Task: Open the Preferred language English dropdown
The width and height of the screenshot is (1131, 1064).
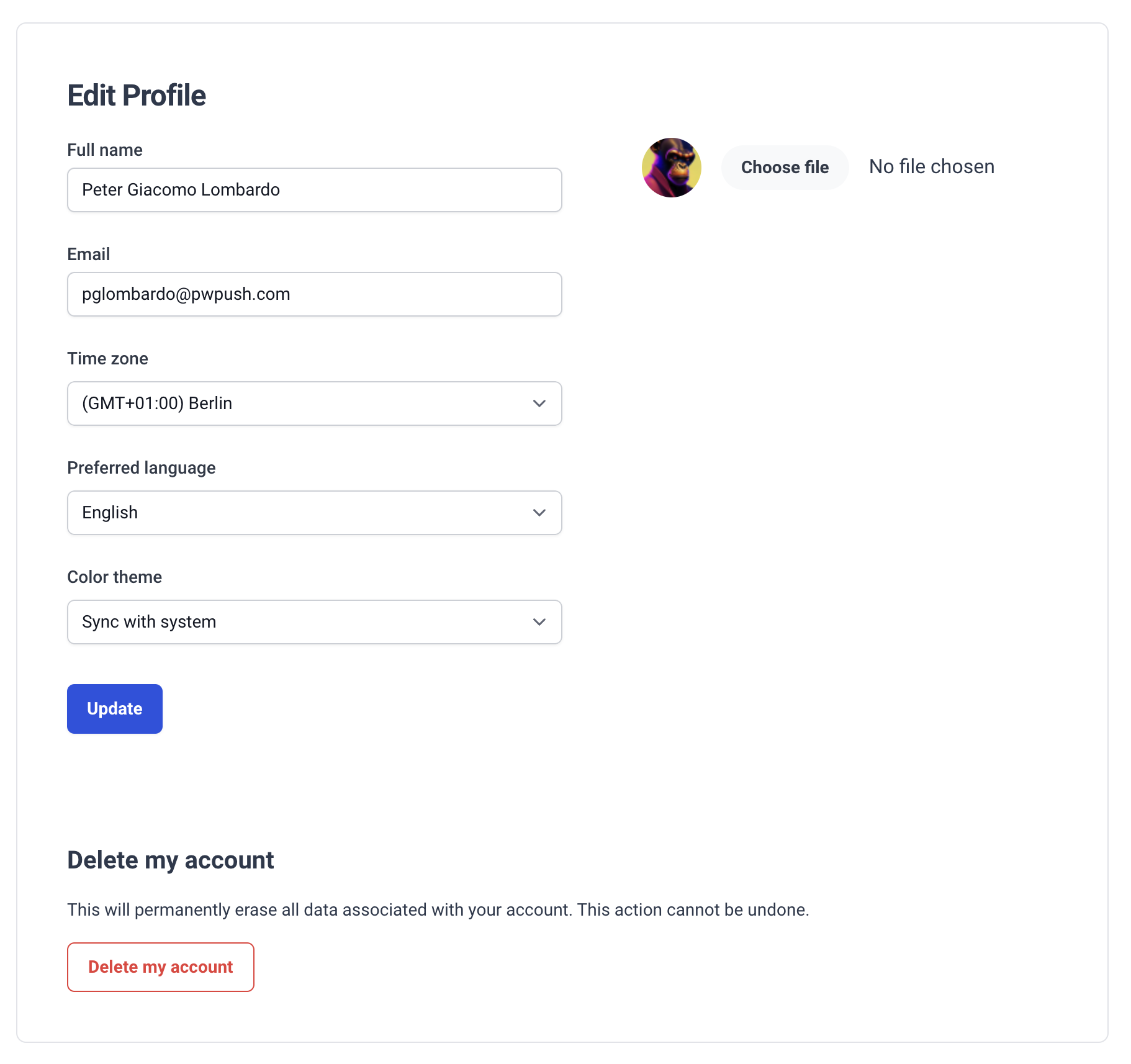Action: coord(315,513)
